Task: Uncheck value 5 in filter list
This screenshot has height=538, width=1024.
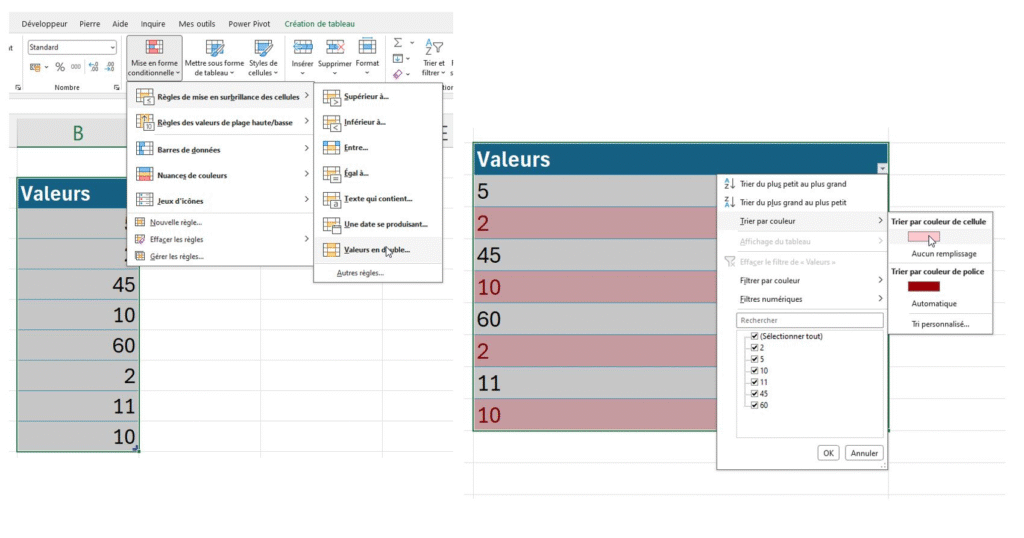Action: click(x=754, y=359)
